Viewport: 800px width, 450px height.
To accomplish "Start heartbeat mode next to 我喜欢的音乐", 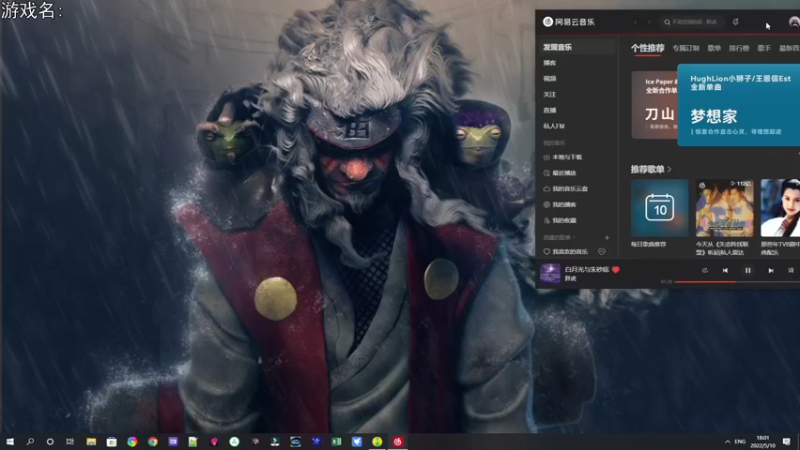I will click(602, 252).
